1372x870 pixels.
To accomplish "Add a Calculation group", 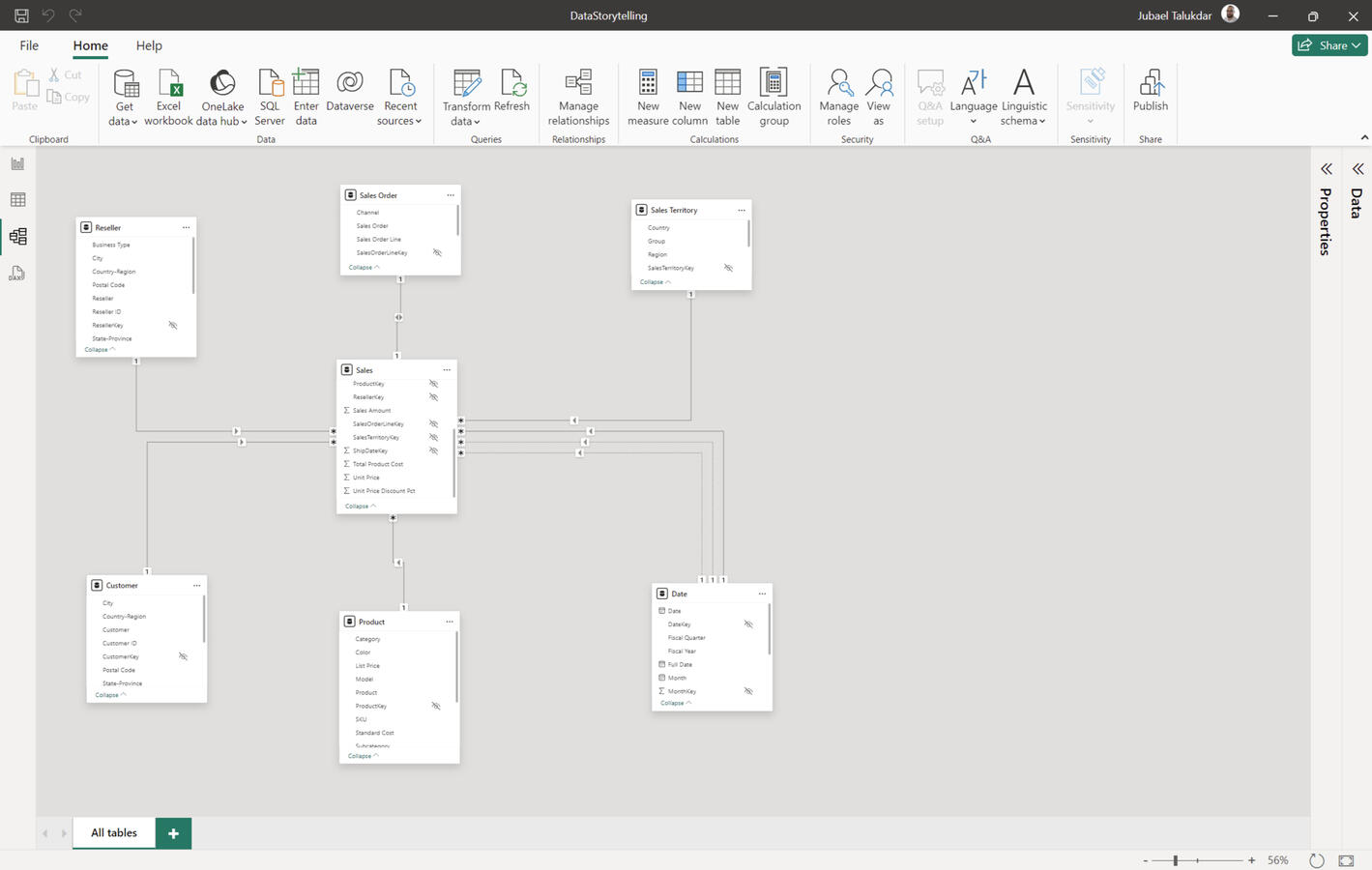I will click(x=774, y=98).
